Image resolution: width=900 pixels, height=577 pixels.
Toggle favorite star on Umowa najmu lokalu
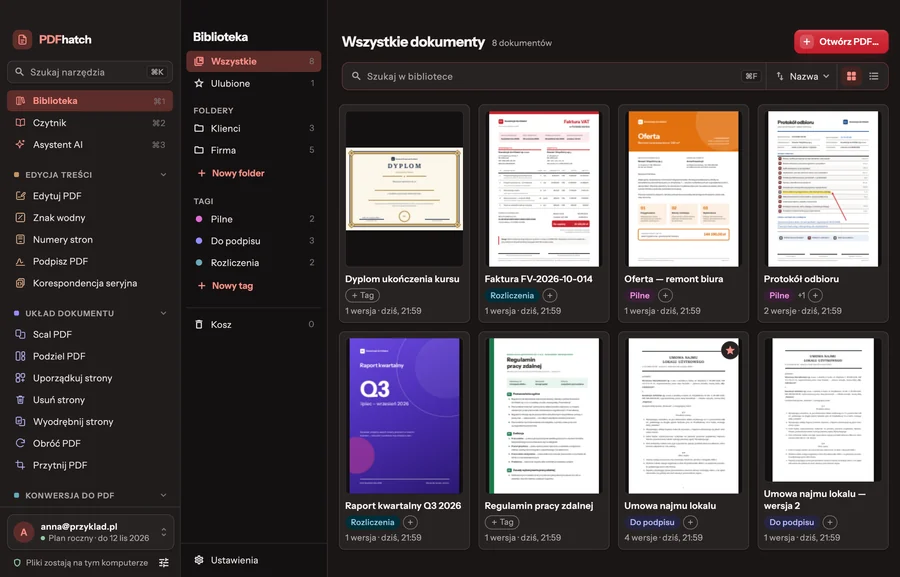click(x=730, y=350)
